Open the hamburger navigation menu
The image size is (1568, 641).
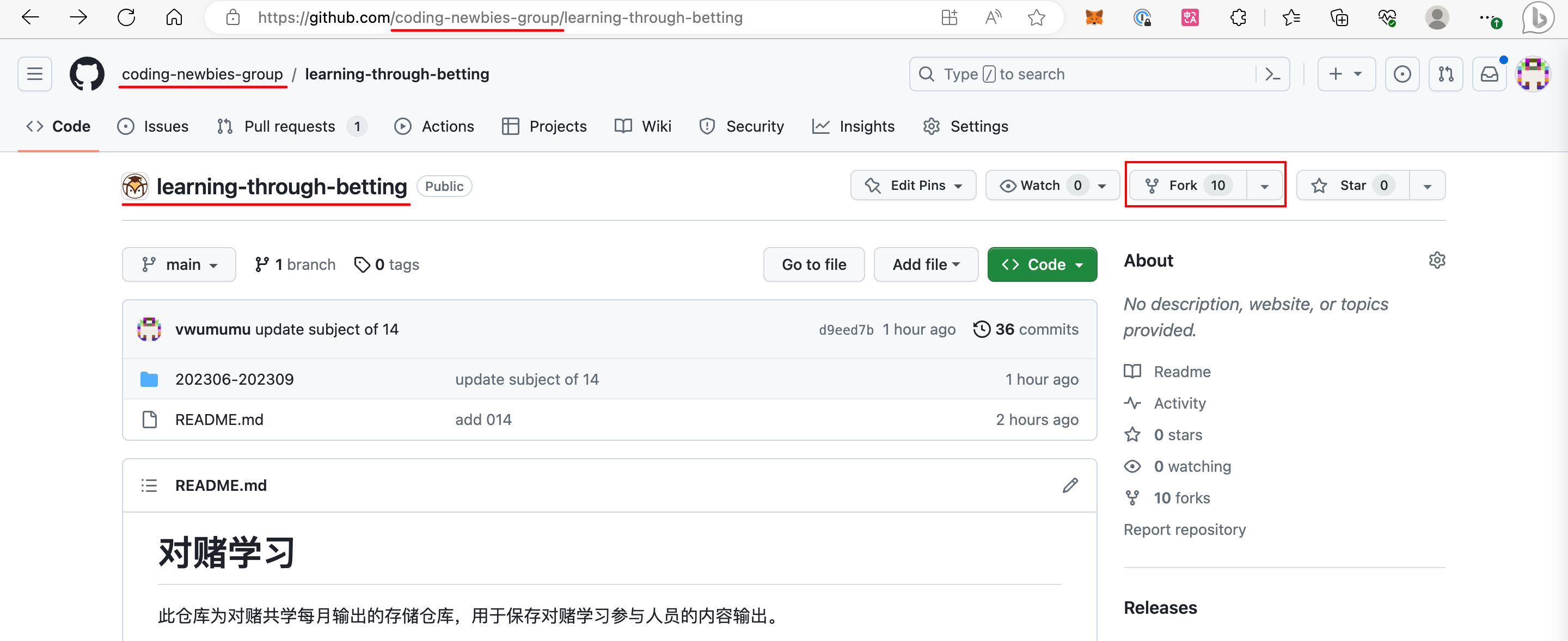click(35, 74)
